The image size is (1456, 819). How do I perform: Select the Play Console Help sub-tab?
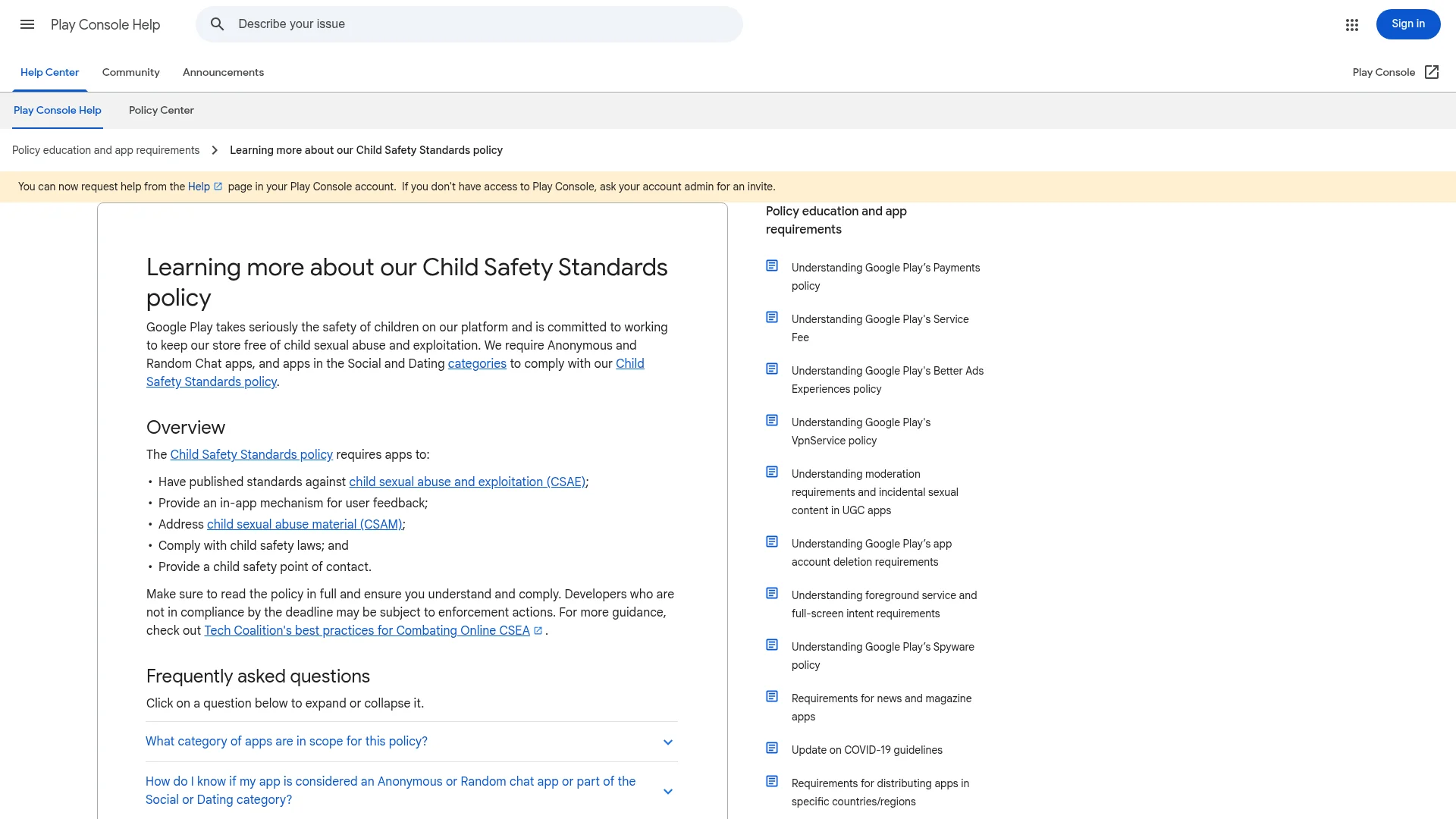pyautogui.click(x=58, y=110)
